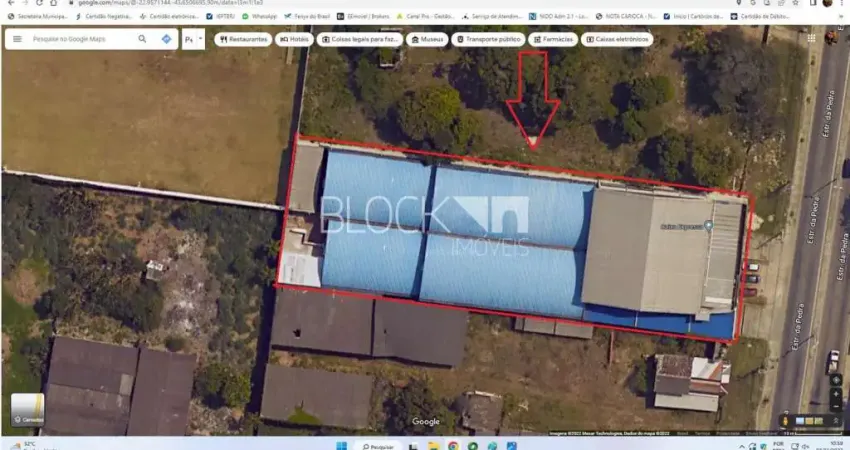Open 'Certidão Negativa...' bookmark
Viewport: 850px width, 450px height.
pos(104,17)
